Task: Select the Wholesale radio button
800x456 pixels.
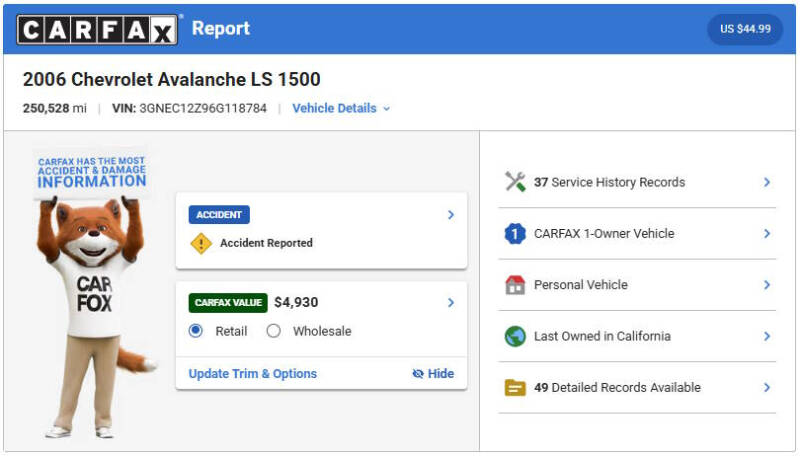Action: (x=273, y=331)
